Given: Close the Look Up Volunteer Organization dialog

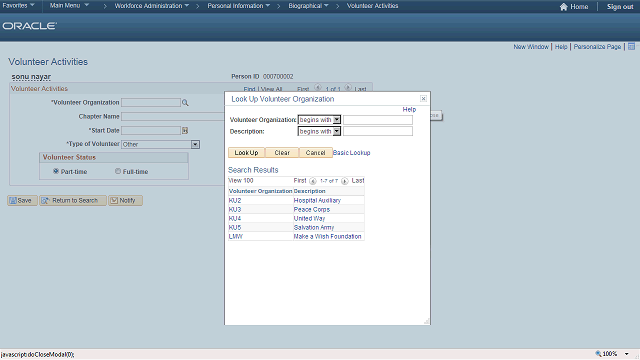Looking at the screenshot, I should coord(423,98).
